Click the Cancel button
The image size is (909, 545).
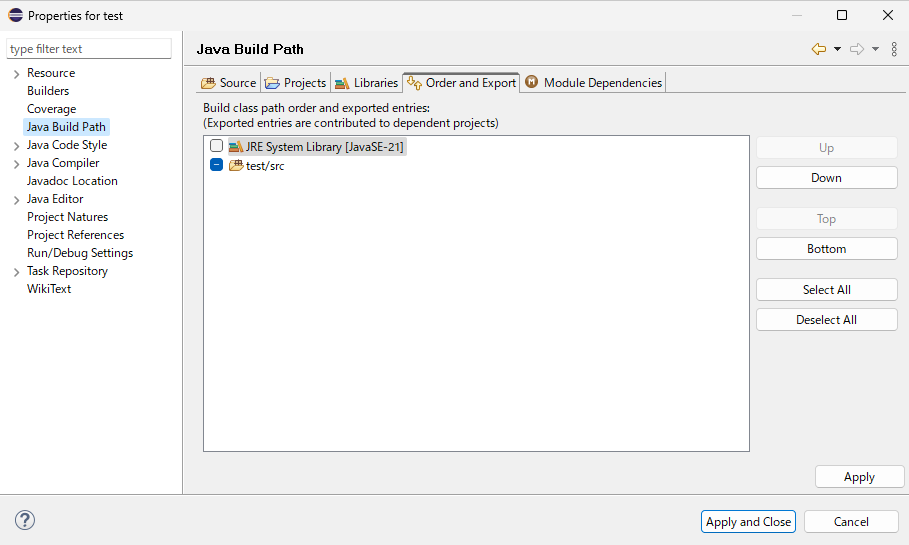click(851, 522)
